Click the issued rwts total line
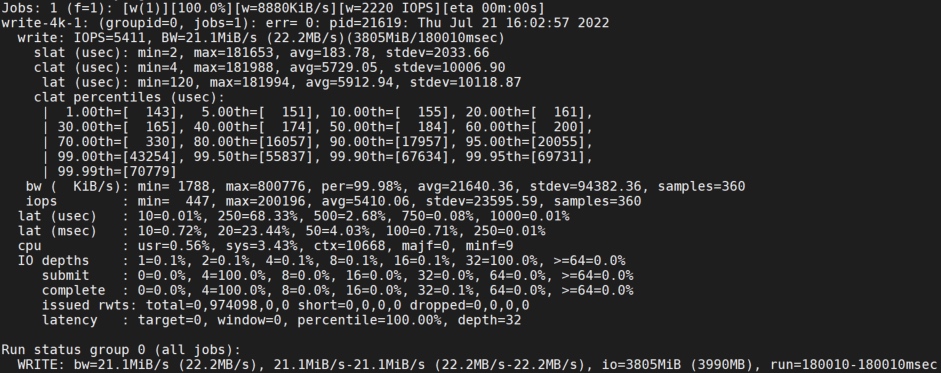Screen dimensions: 941x373 click(x=286, y=305)
